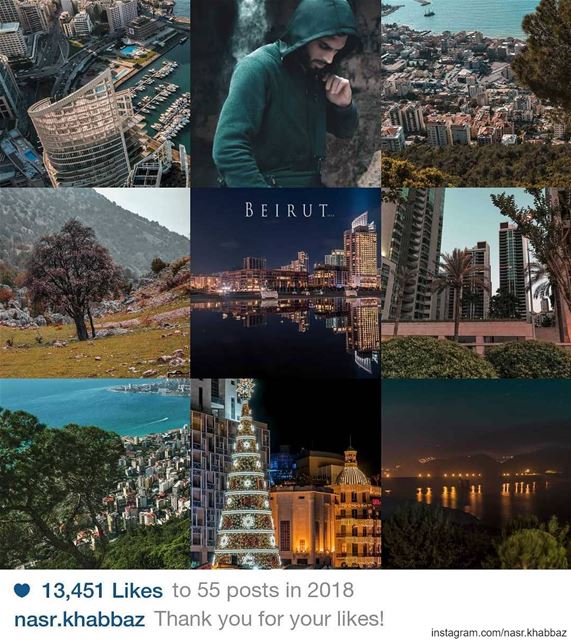Click the star atop the Christmas tree
This screenshot has width=571, height=640.
coord(245,388)
